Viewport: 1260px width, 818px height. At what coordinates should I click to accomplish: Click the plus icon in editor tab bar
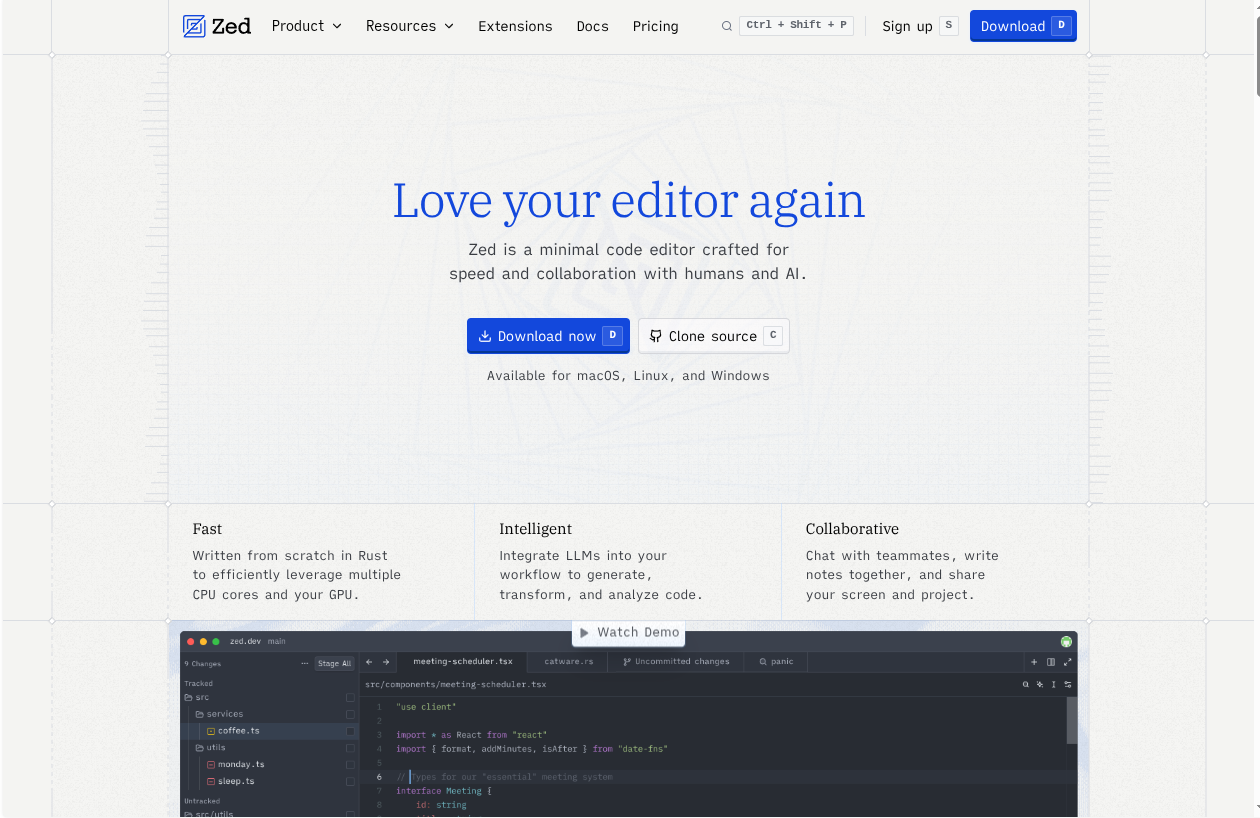tap(1034, 662)
